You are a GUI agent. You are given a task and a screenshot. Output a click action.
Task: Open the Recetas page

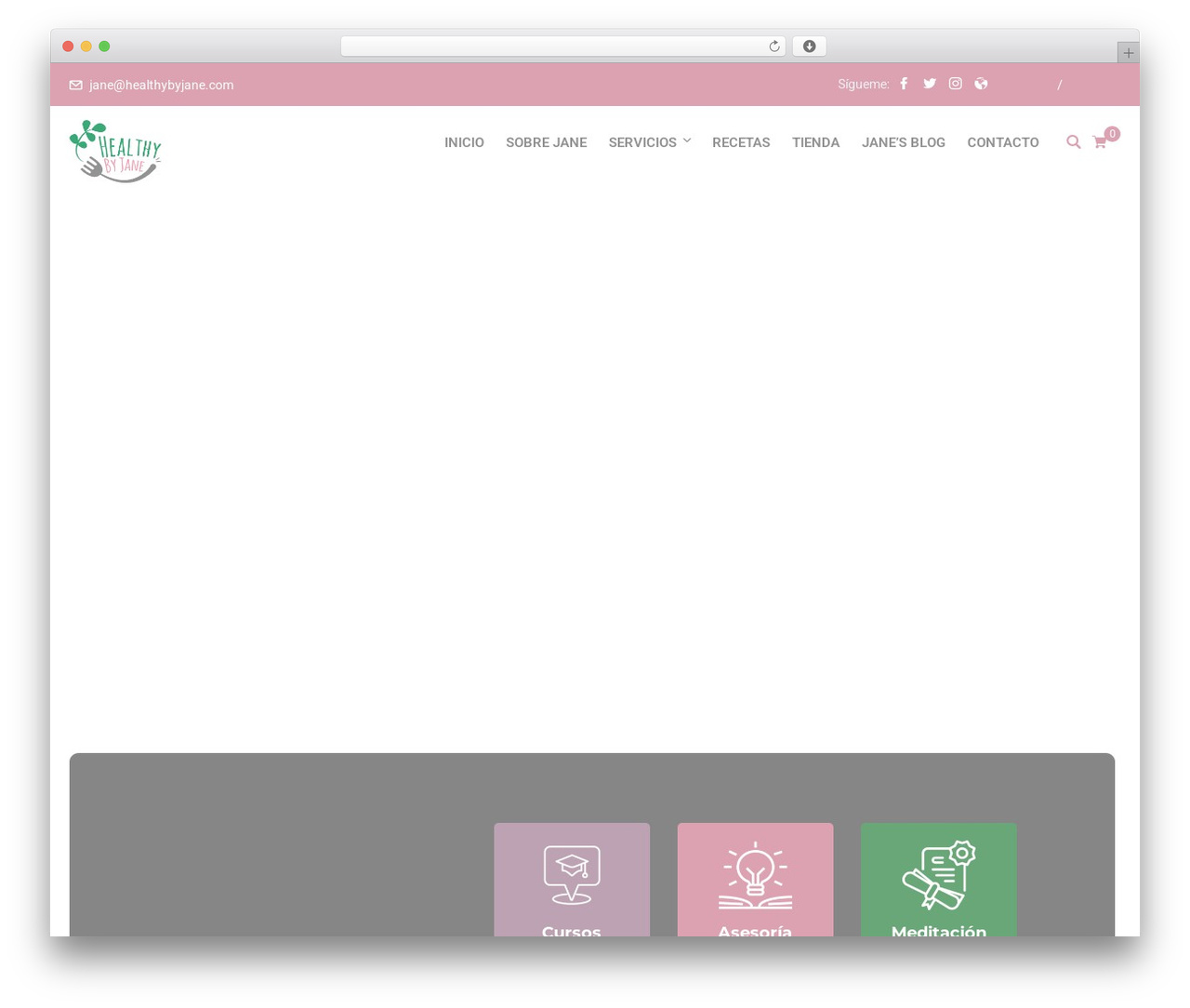coord(741,142)
